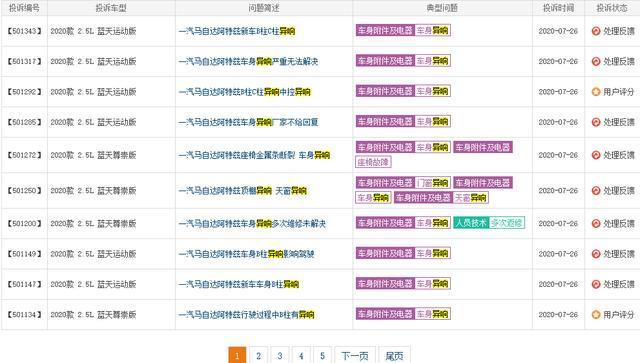Viewport: 640px width, 363px height.
Task: Select the 人员技术 多次返修 tag
Action: click(489, 223)
